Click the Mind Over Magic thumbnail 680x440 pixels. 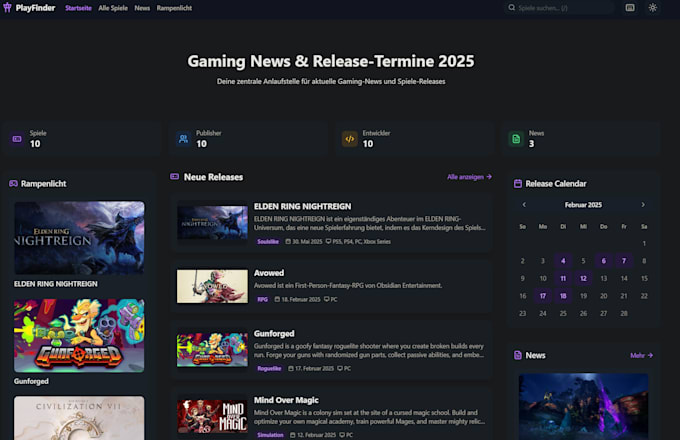point(212,416)
